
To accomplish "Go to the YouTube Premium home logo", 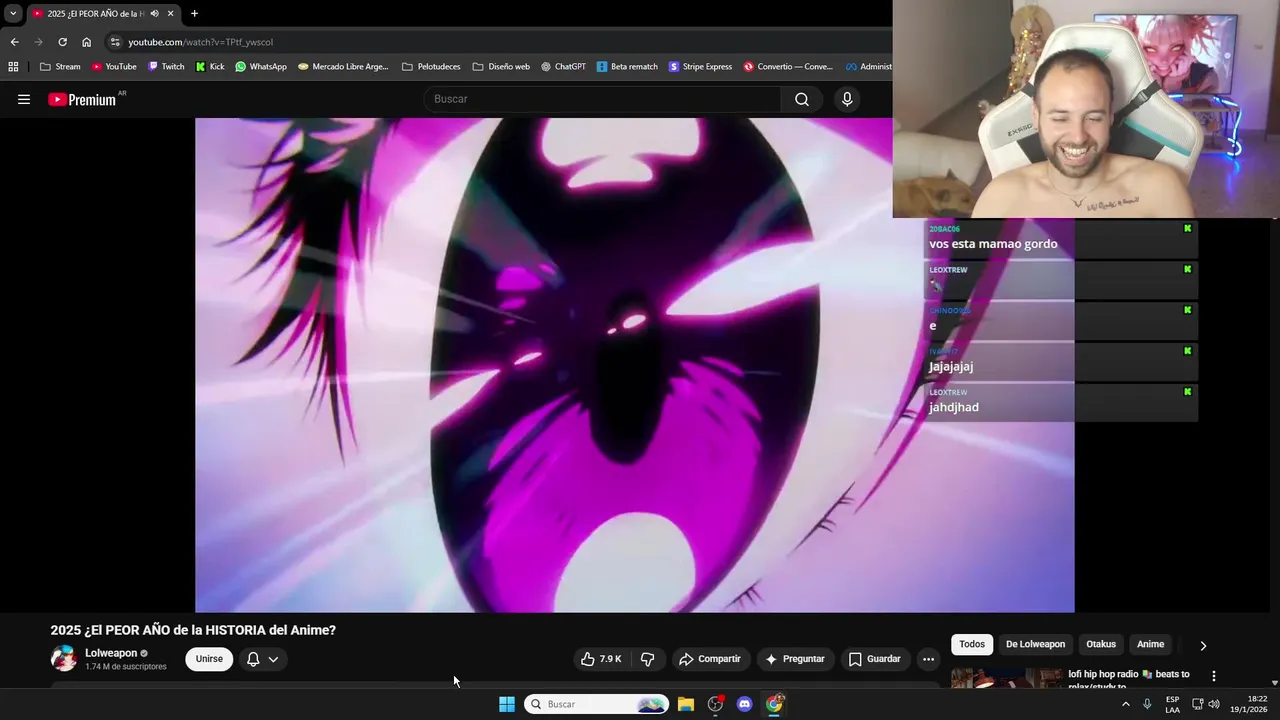I will point(82,99).
